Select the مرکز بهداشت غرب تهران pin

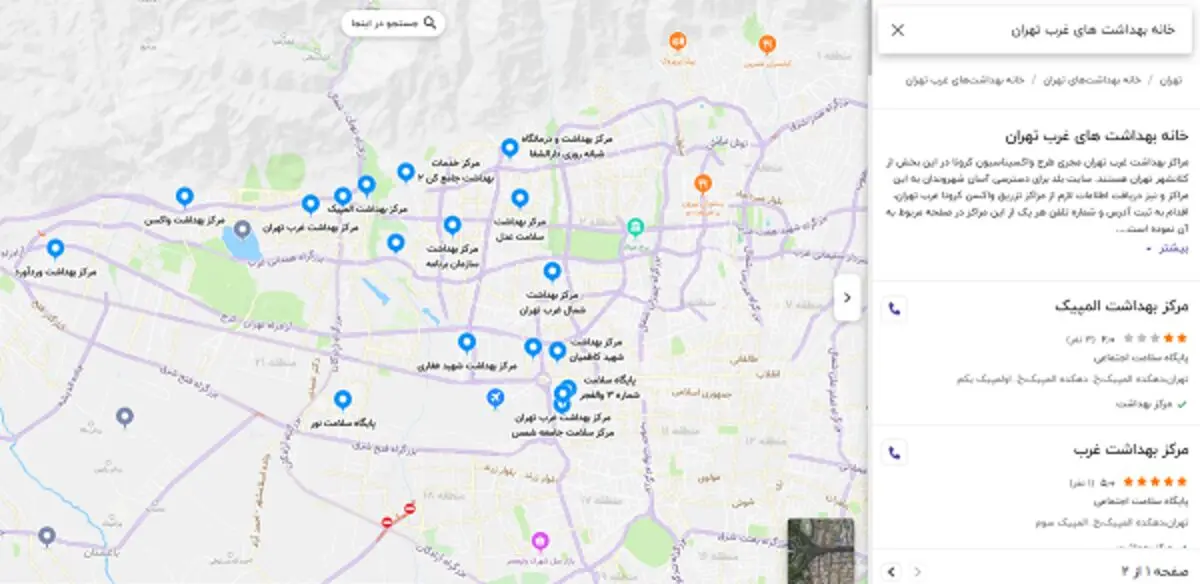point(310,205)
